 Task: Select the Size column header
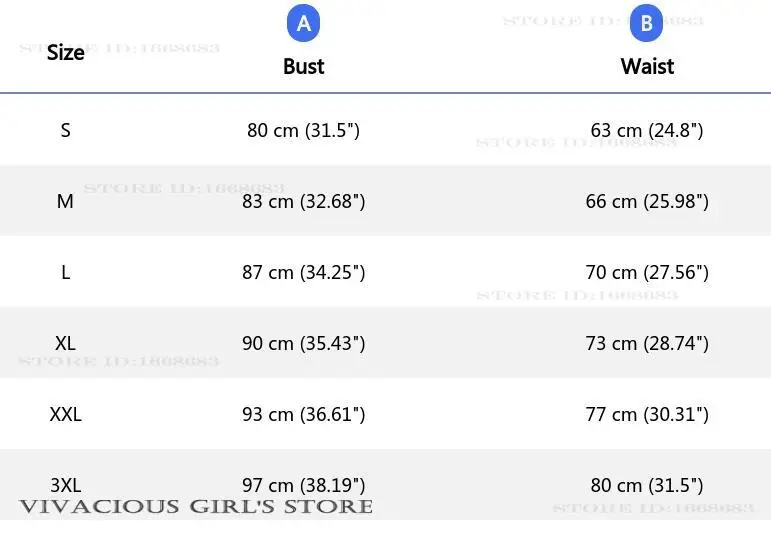point(66,53)
